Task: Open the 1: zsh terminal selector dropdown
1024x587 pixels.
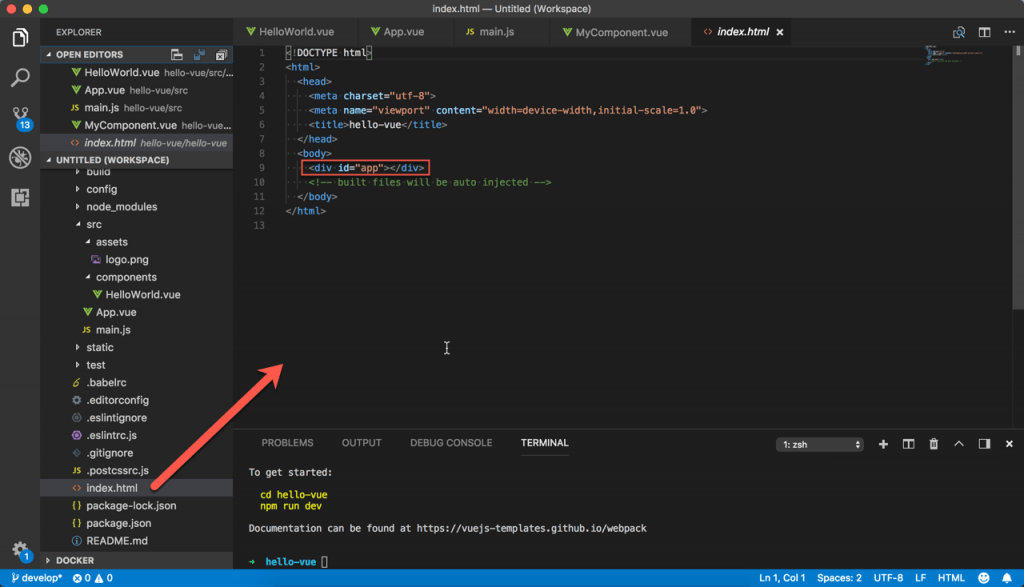Action: [x=819, y=444]
